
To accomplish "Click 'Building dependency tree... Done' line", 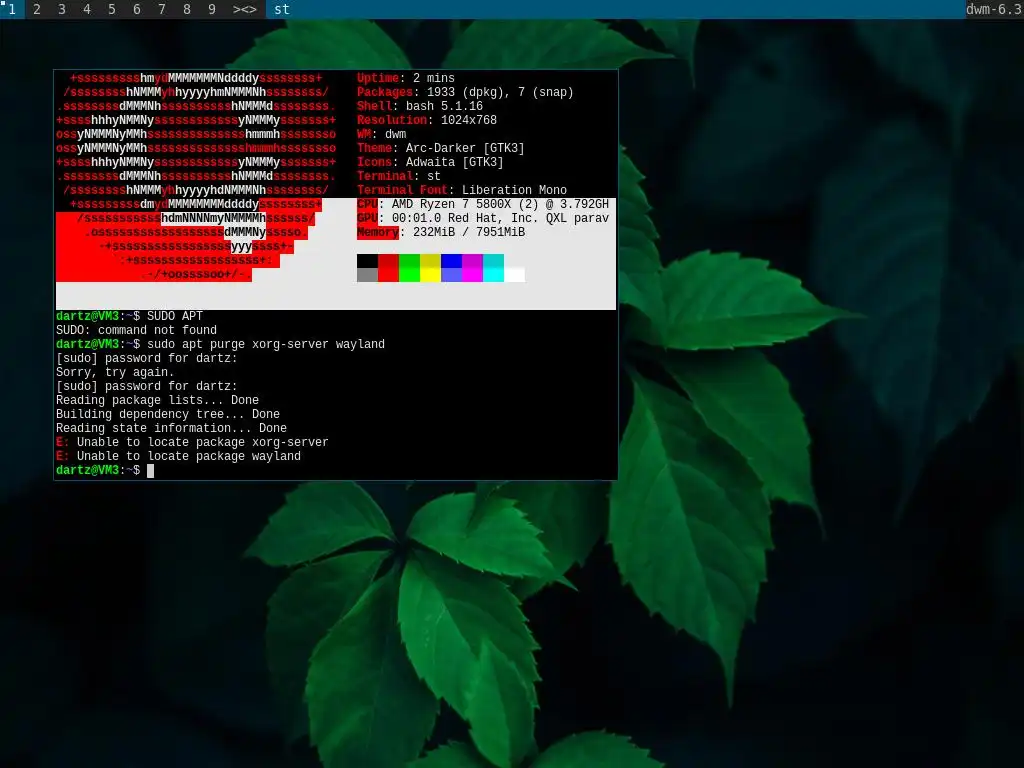I will click(168, 415).
